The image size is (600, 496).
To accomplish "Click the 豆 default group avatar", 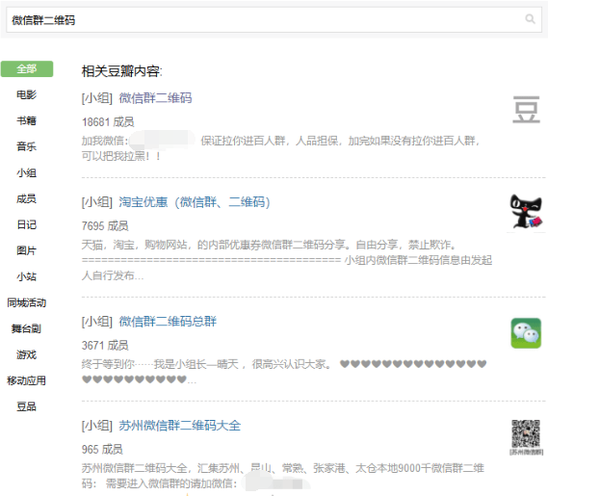I will click(526, 109).
